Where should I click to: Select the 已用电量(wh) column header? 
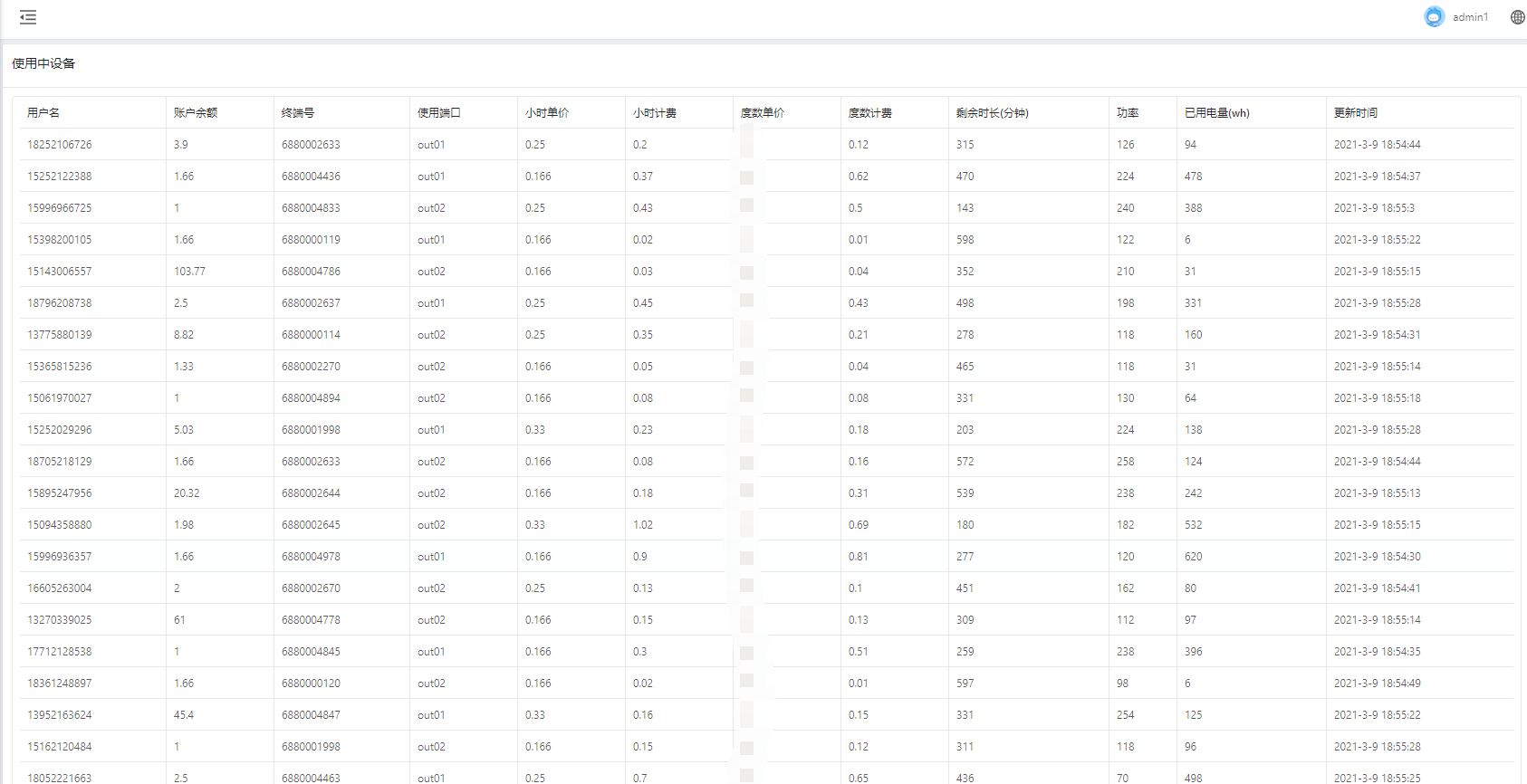click(1216, 113)
